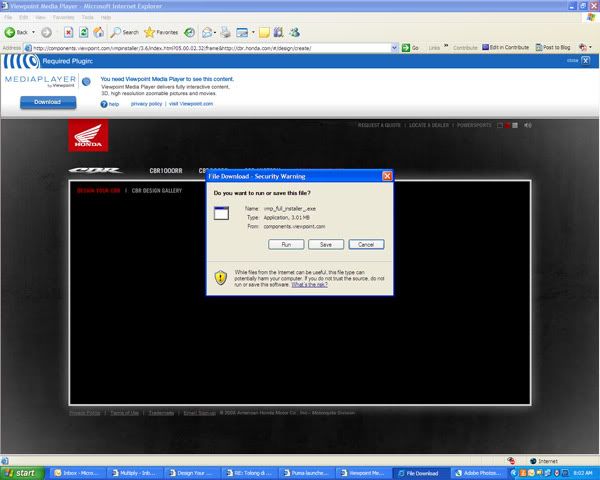Open the Tools menu
The height and width of the screenshot is (480, 600).
click(88, 18)
